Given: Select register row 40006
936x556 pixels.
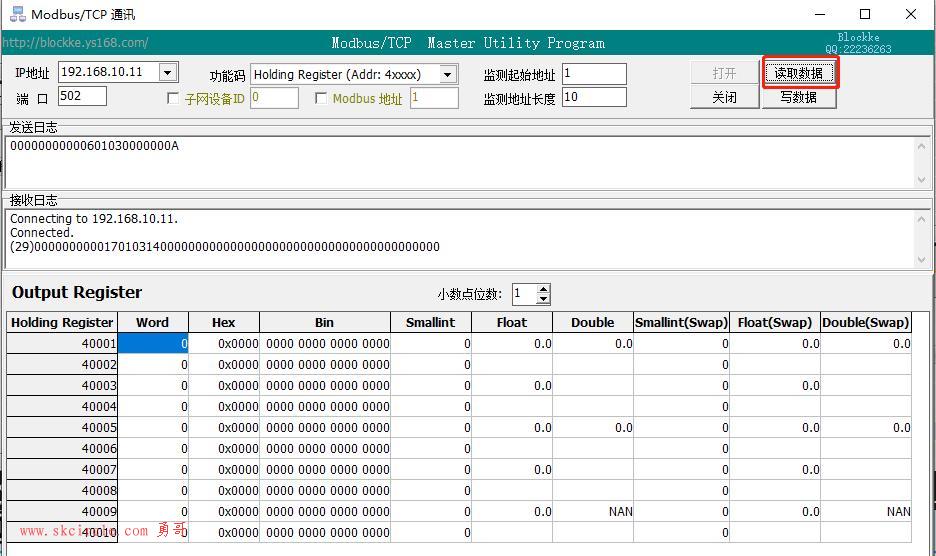Looking at the screenshot, I should pos(62,449).
